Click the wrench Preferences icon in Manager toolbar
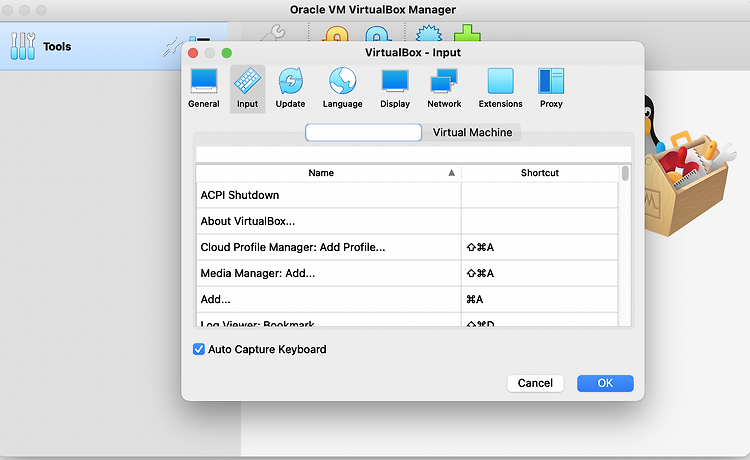Screen dimensions: 750x460 point(273,33)
